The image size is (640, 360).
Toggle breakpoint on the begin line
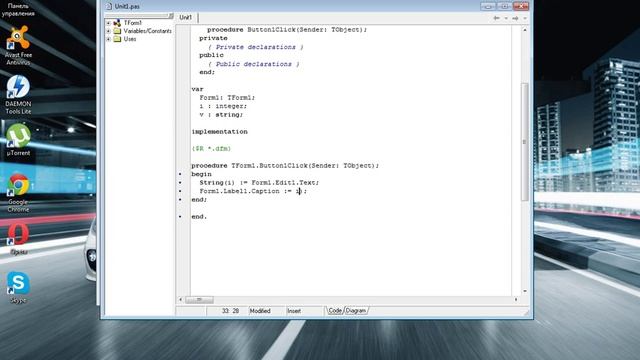tap(180, 174)
